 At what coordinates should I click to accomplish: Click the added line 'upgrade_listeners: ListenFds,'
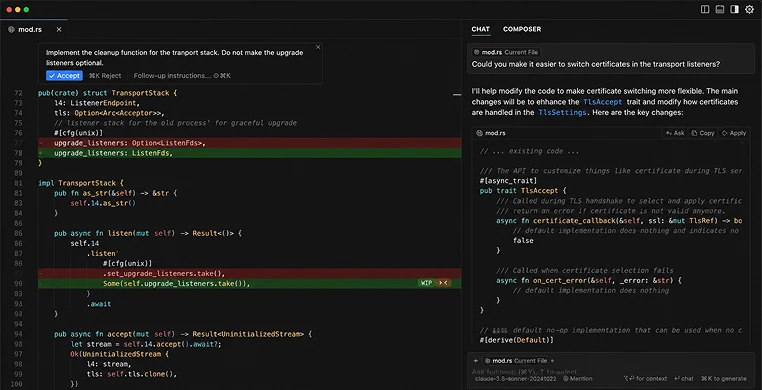pyautogui.click(x=250, y=153)
